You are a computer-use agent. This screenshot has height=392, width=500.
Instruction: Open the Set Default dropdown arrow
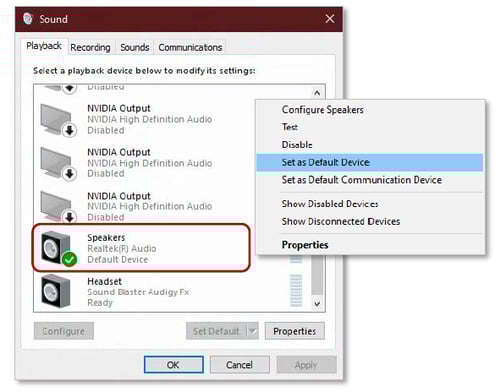coord(253,331)
